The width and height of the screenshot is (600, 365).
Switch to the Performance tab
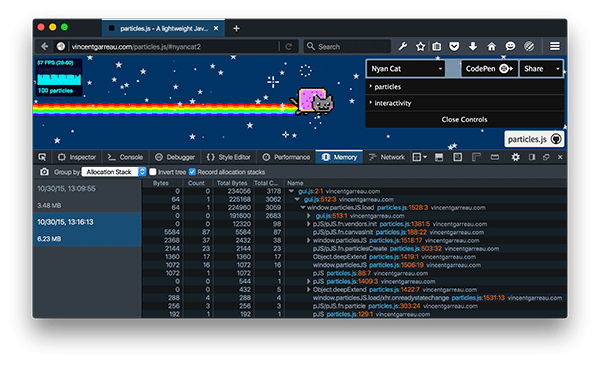[x=286, y=157]
